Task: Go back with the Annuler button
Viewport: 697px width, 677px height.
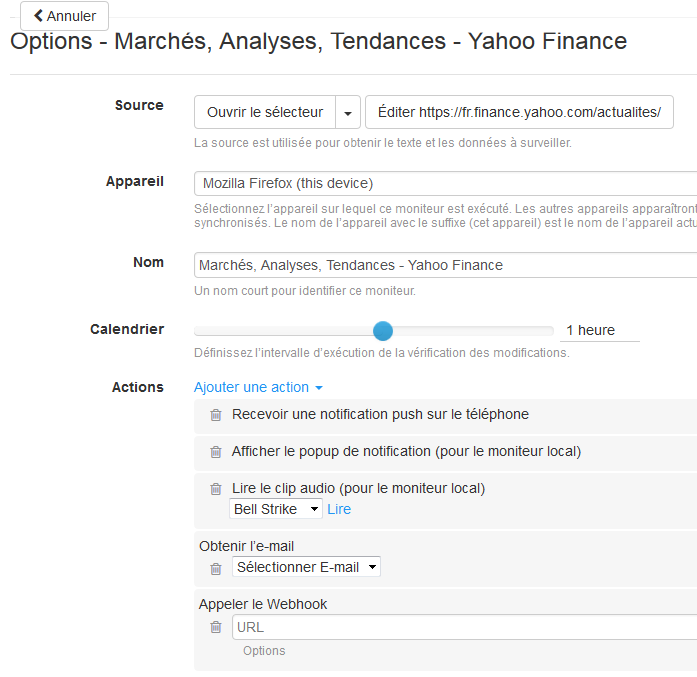Action: coord(64,16)
